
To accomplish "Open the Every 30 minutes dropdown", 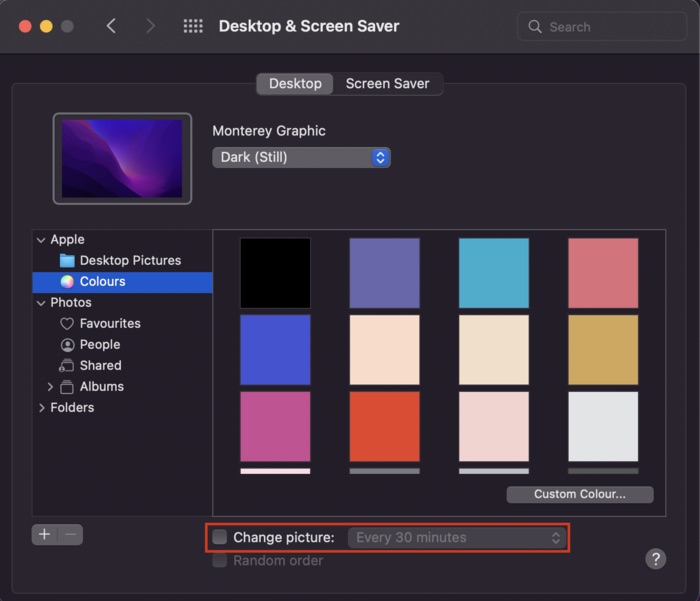I will (x=457, y=538).
